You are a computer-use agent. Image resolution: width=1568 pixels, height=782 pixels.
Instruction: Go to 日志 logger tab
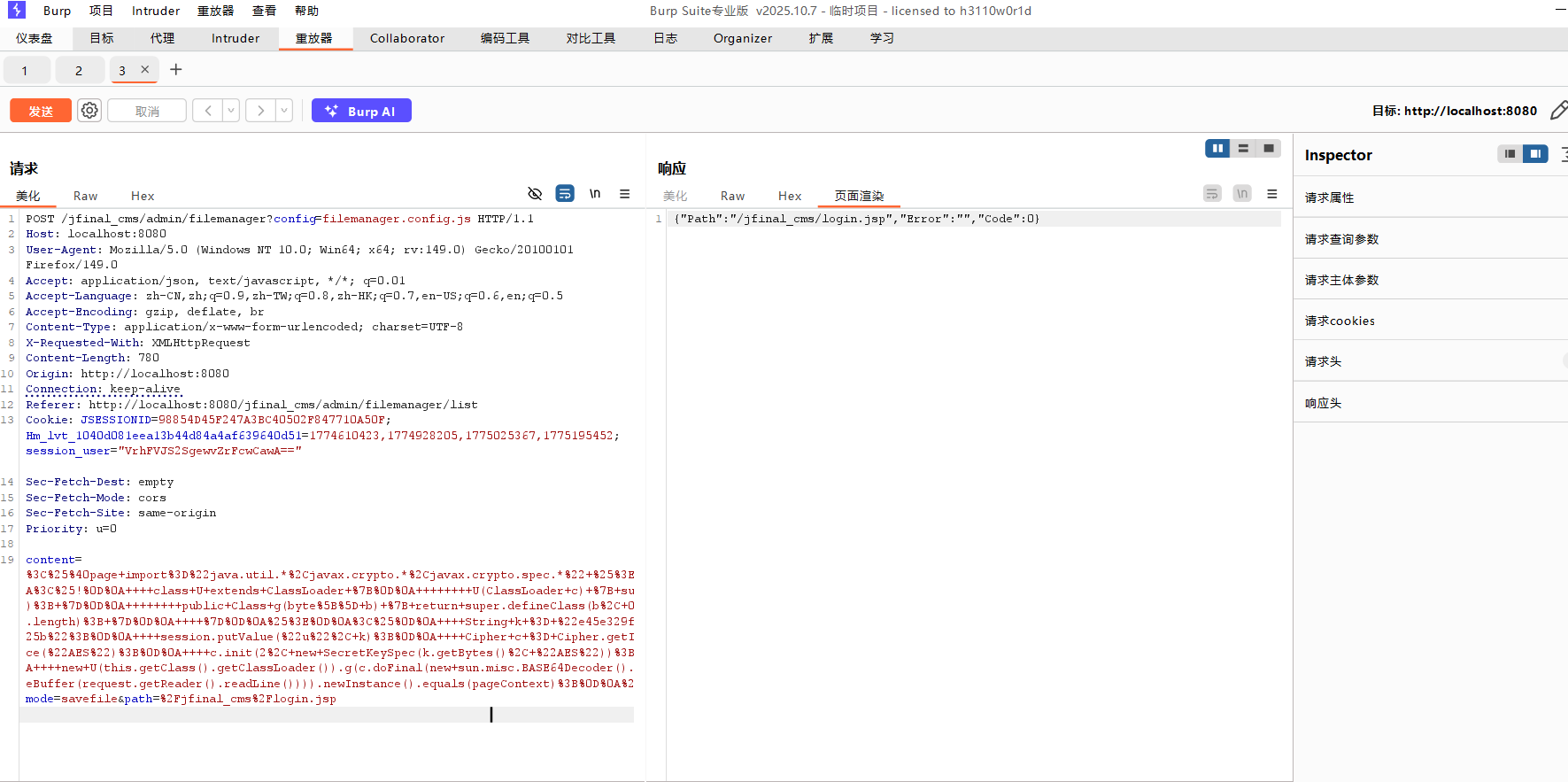665,38
